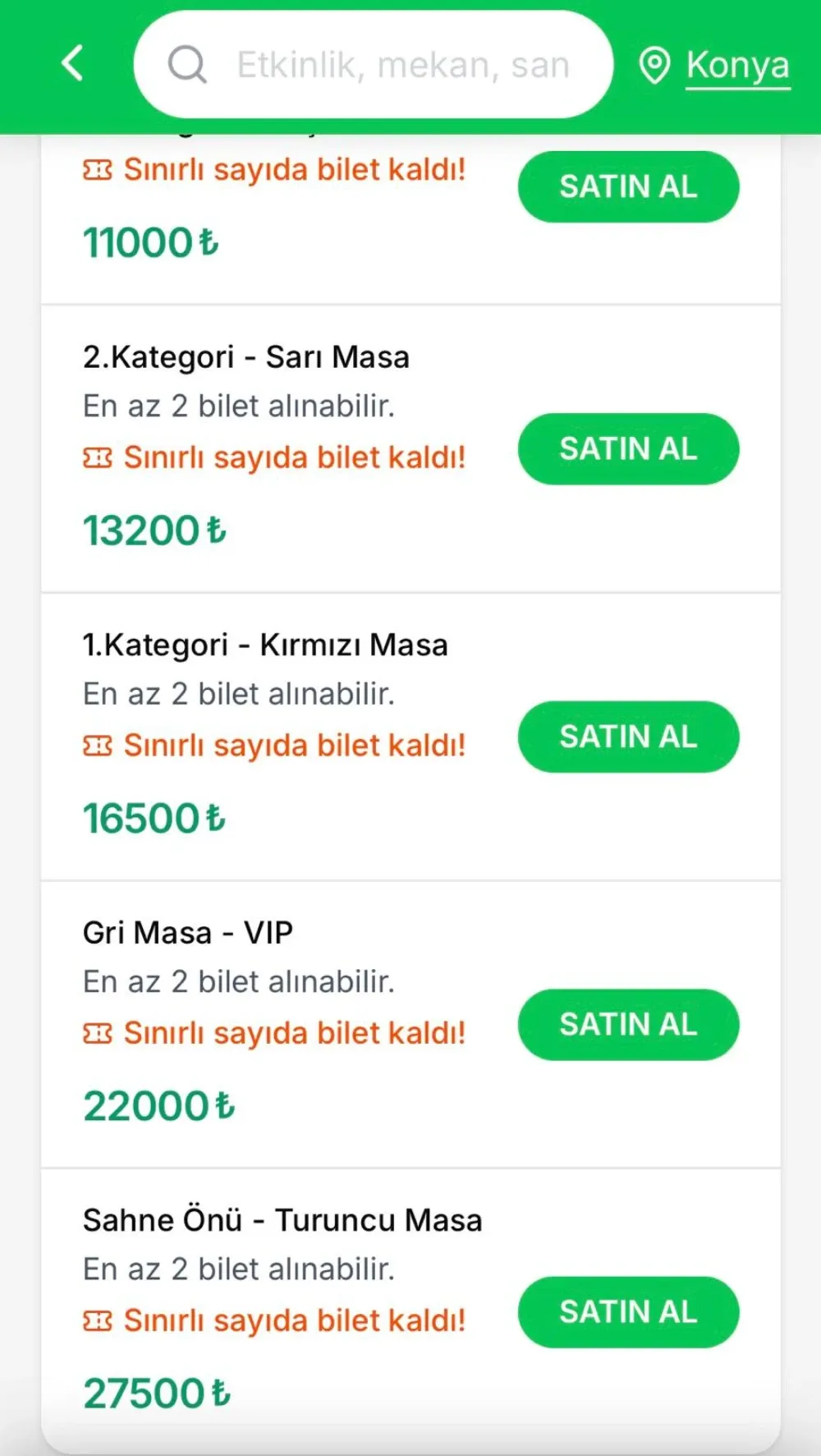Click ticket icon in Kırmızı Masa row
Image resolution: width=821 pixels, height=1456 pixels.
click(x=98, y=746)
